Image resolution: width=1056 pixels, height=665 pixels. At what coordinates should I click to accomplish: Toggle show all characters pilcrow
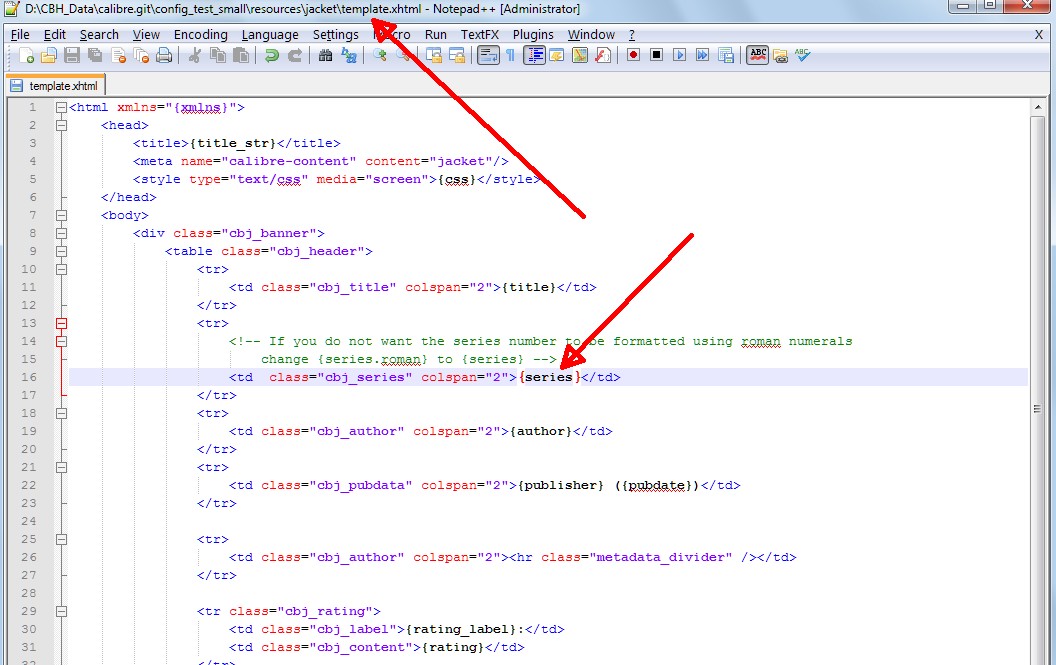tap(510, 55)
